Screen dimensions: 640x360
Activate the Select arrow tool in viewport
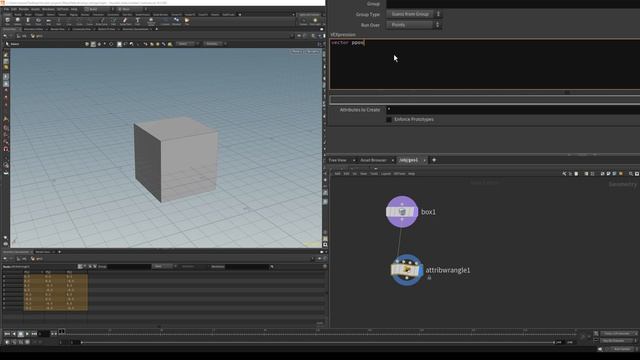click(7, 44)
